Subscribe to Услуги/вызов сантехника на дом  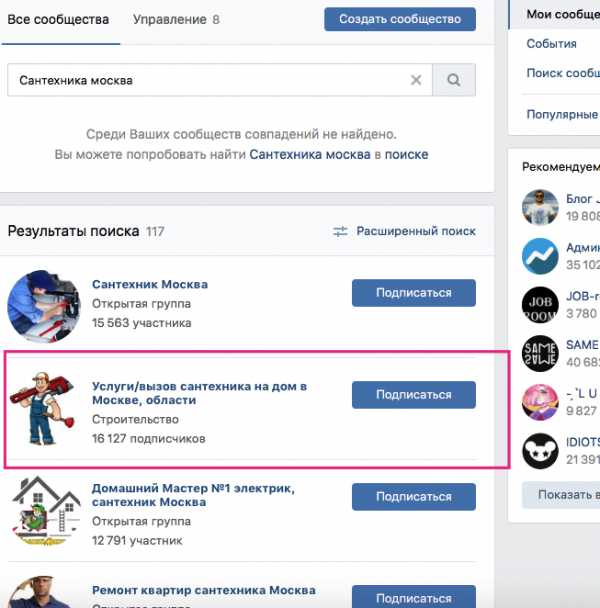pos(414,395)
